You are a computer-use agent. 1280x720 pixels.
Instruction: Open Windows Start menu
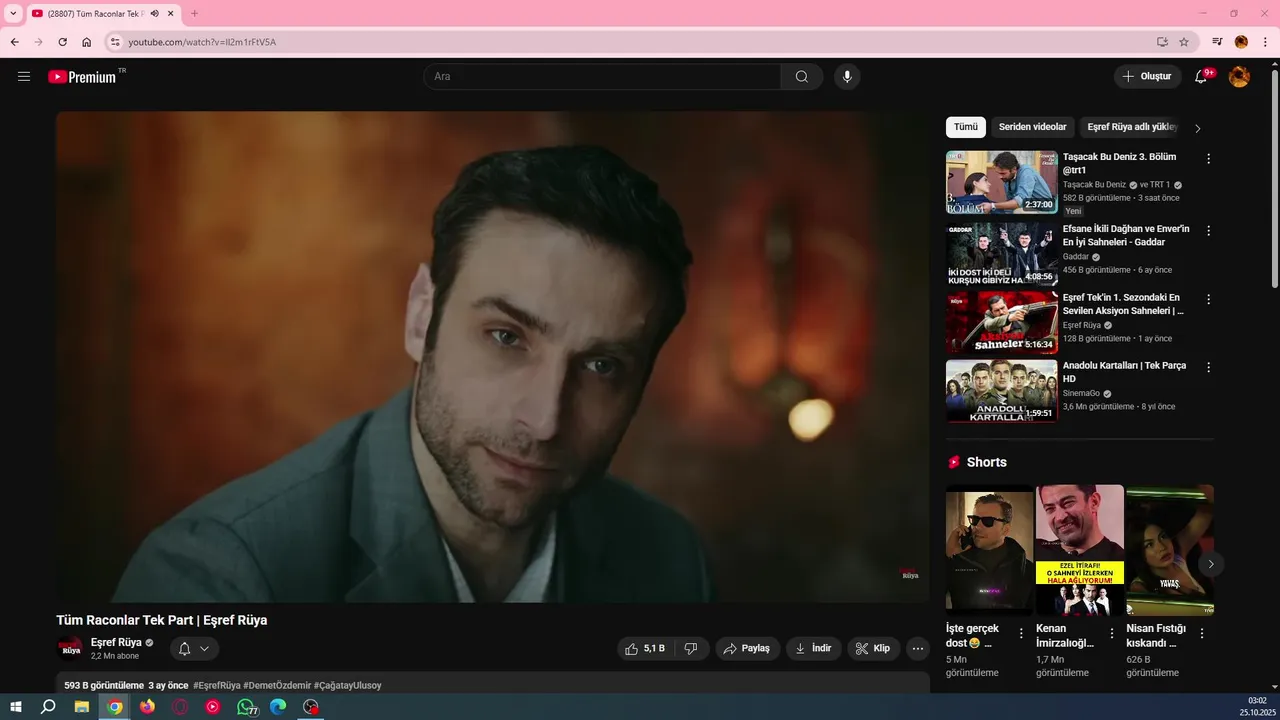16,706
